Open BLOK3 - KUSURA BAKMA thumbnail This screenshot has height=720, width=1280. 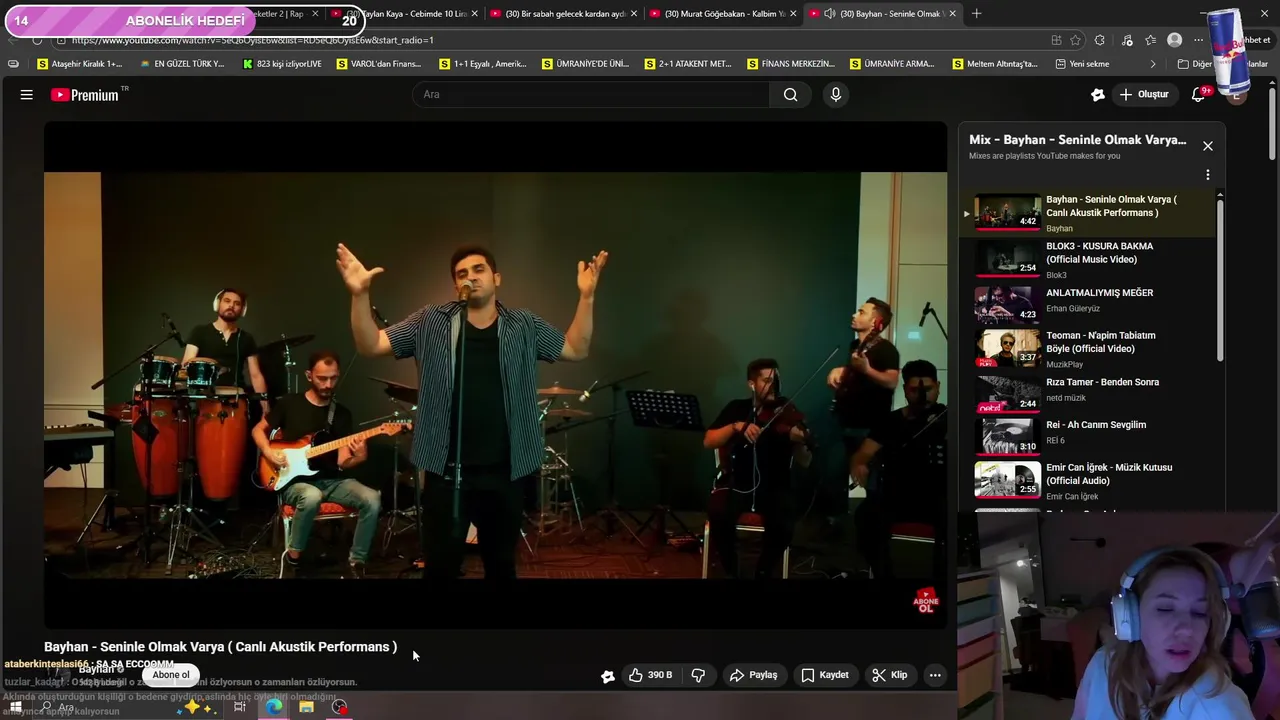1008,259
